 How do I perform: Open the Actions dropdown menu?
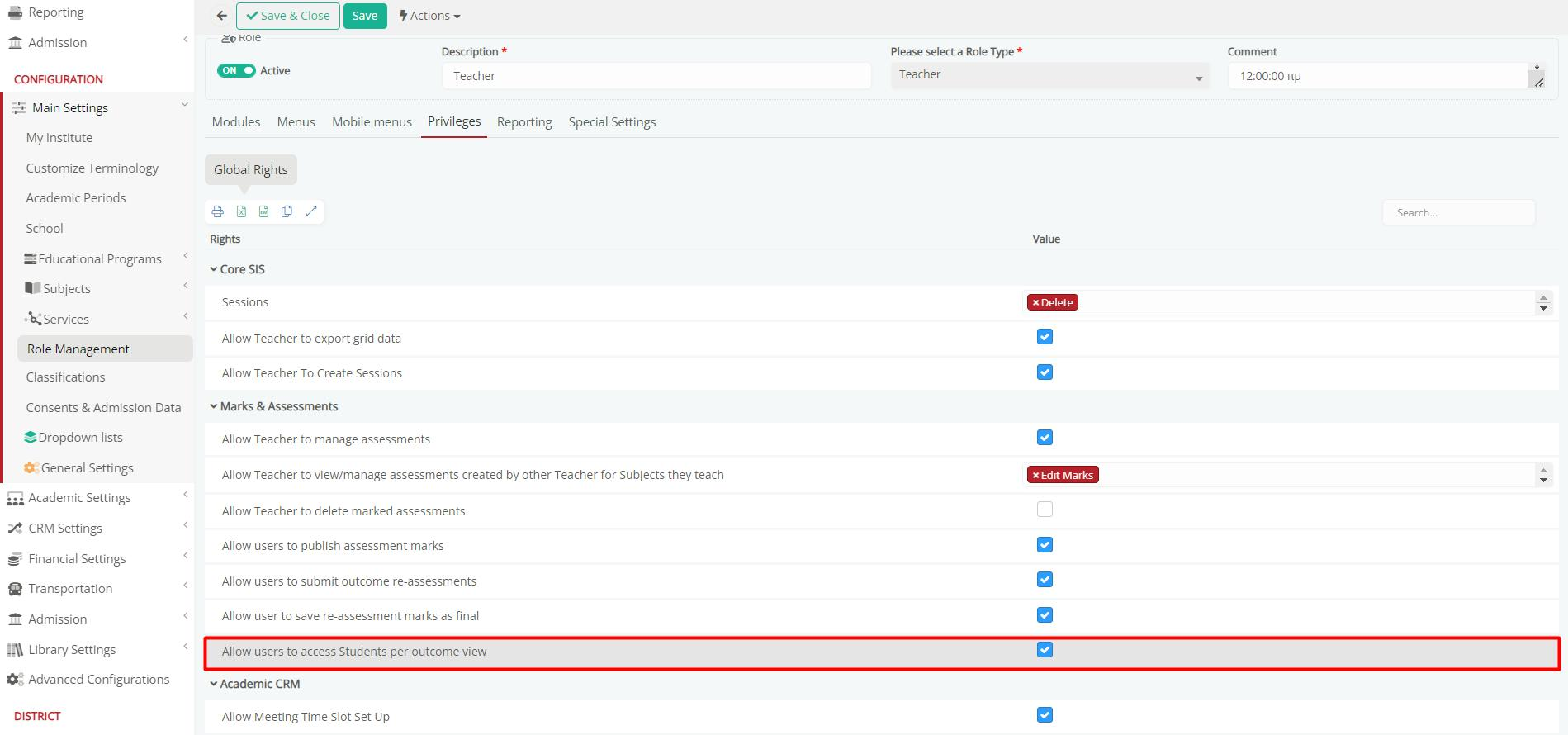[430, 16]
